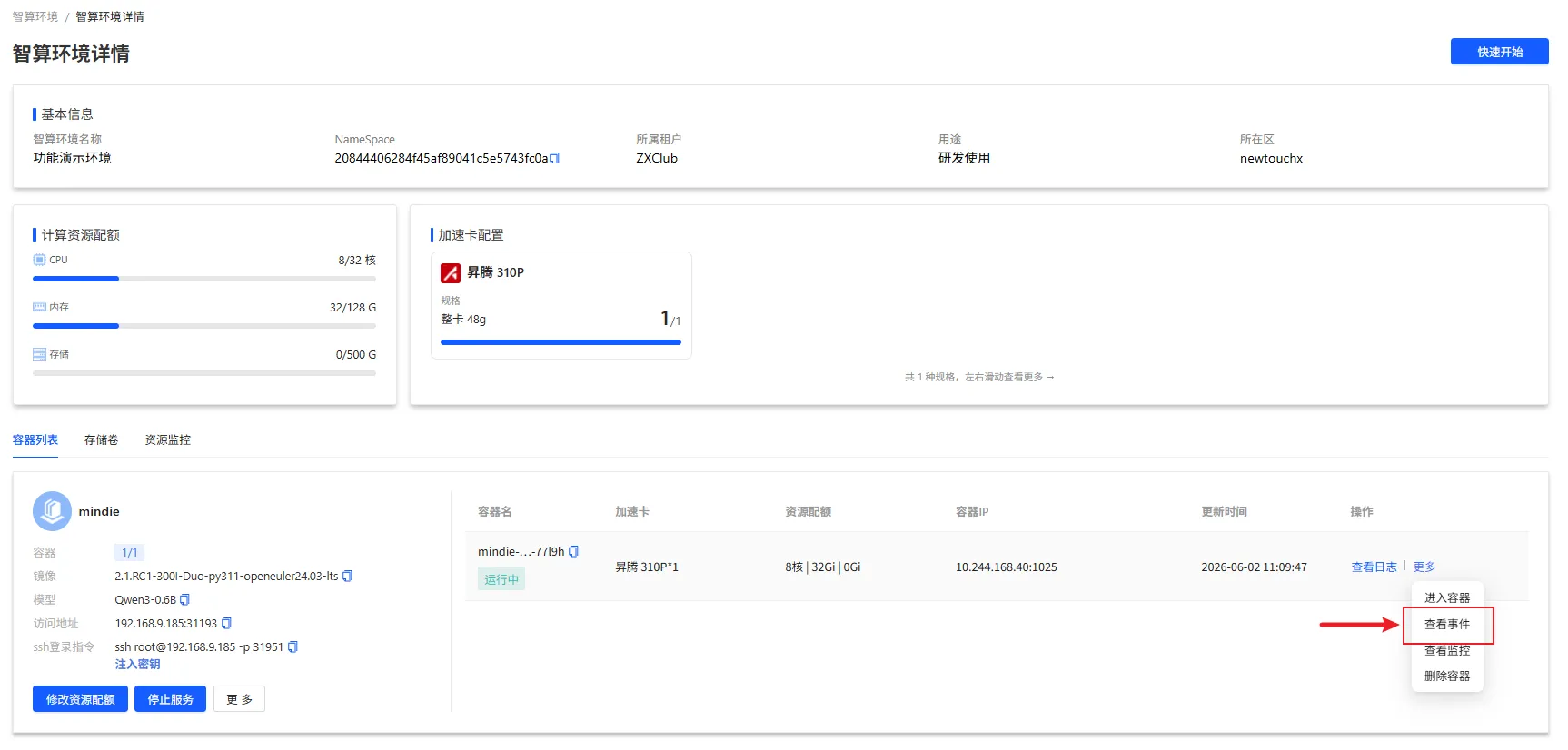Click the 昇腾 310P accelerator card
The width and height of the screenshot is (1568, 750).
tap(561, 305)
